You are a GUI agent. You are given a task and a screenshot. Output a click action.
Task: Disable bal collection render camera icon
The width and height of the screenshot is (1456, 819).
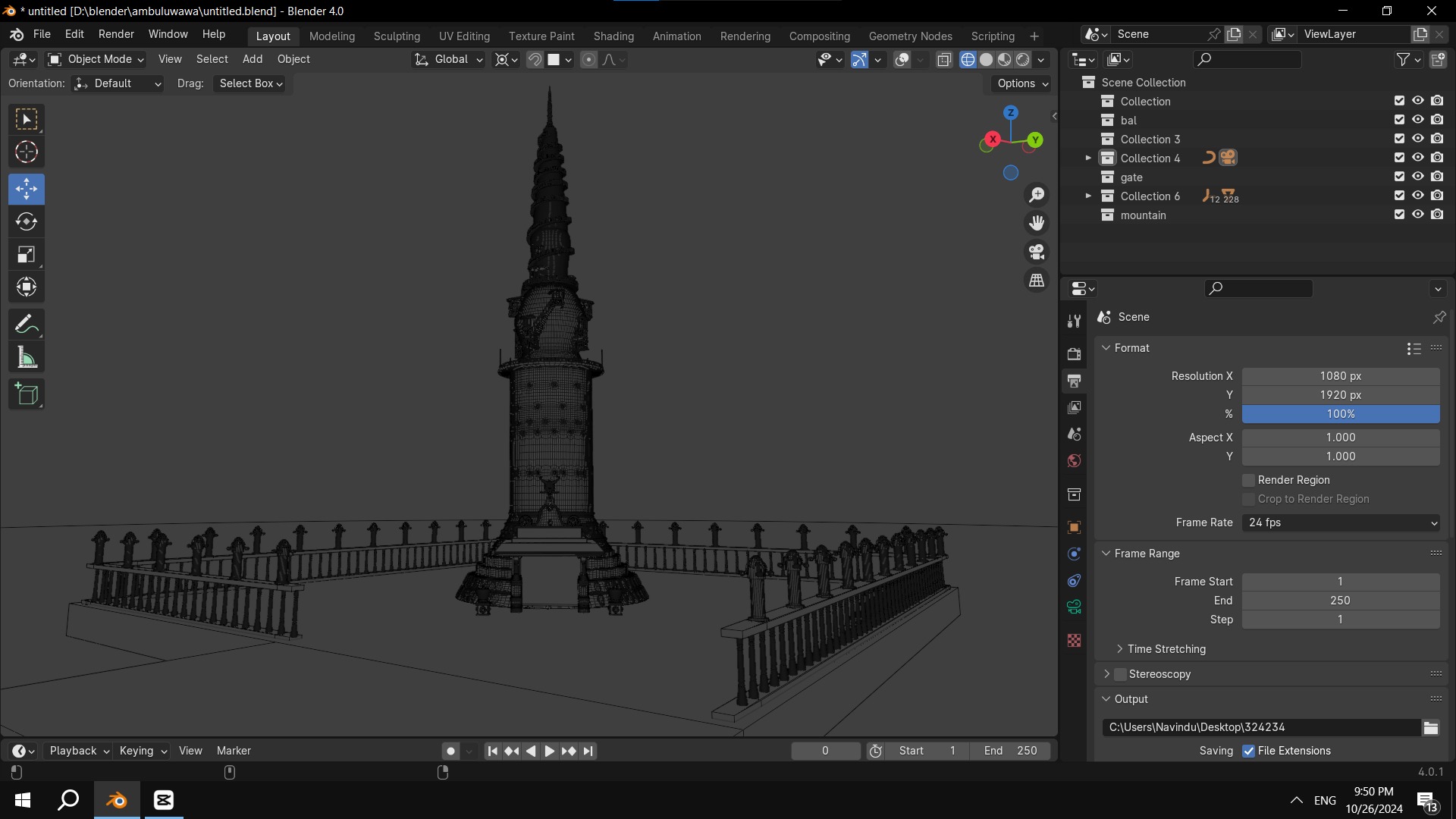(x=1437, y=120)
